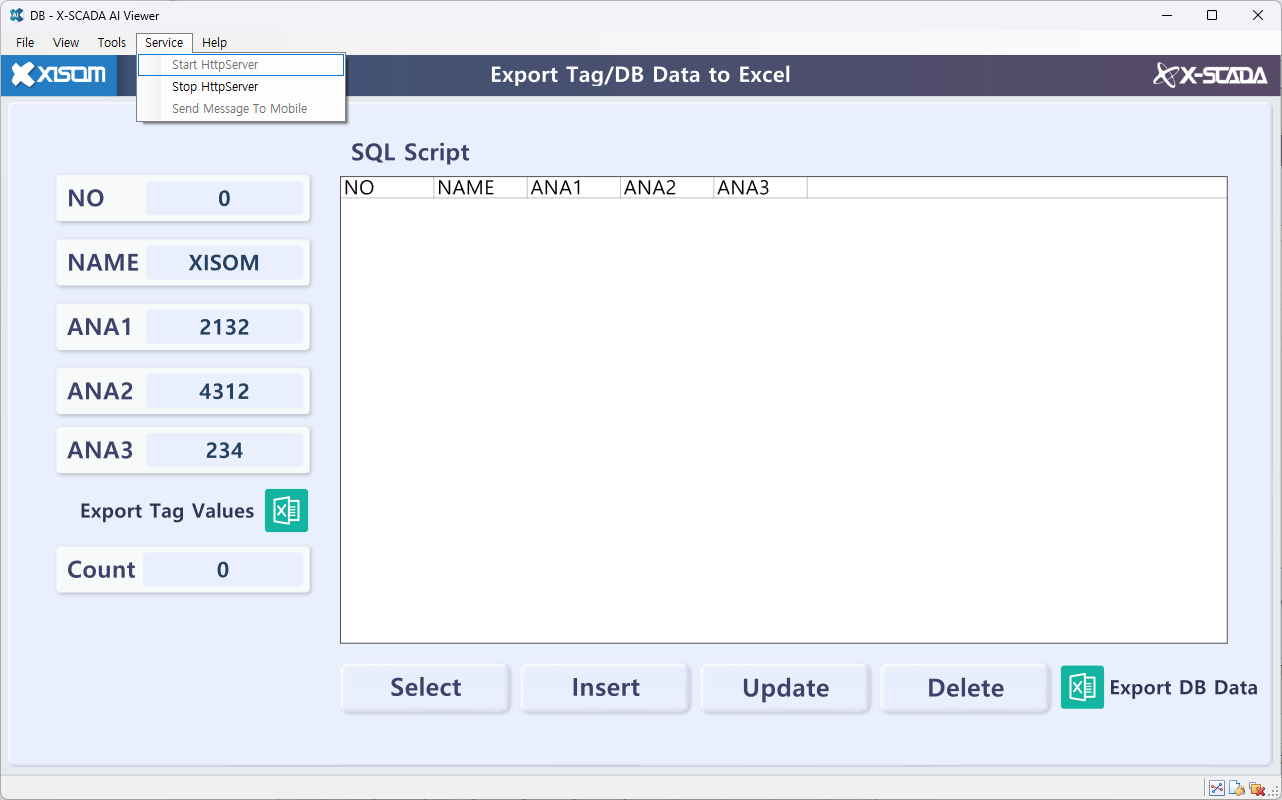The image size is (1282, 800).
Task: Open the Help menu
Action: coord(214,43)
